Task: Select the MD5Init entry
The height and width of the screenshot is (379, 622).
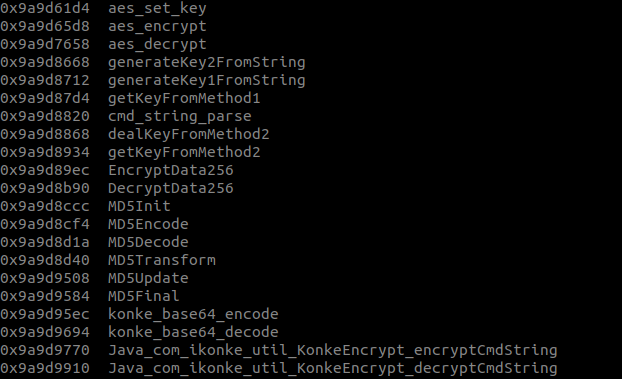Action: click(139, 206)
